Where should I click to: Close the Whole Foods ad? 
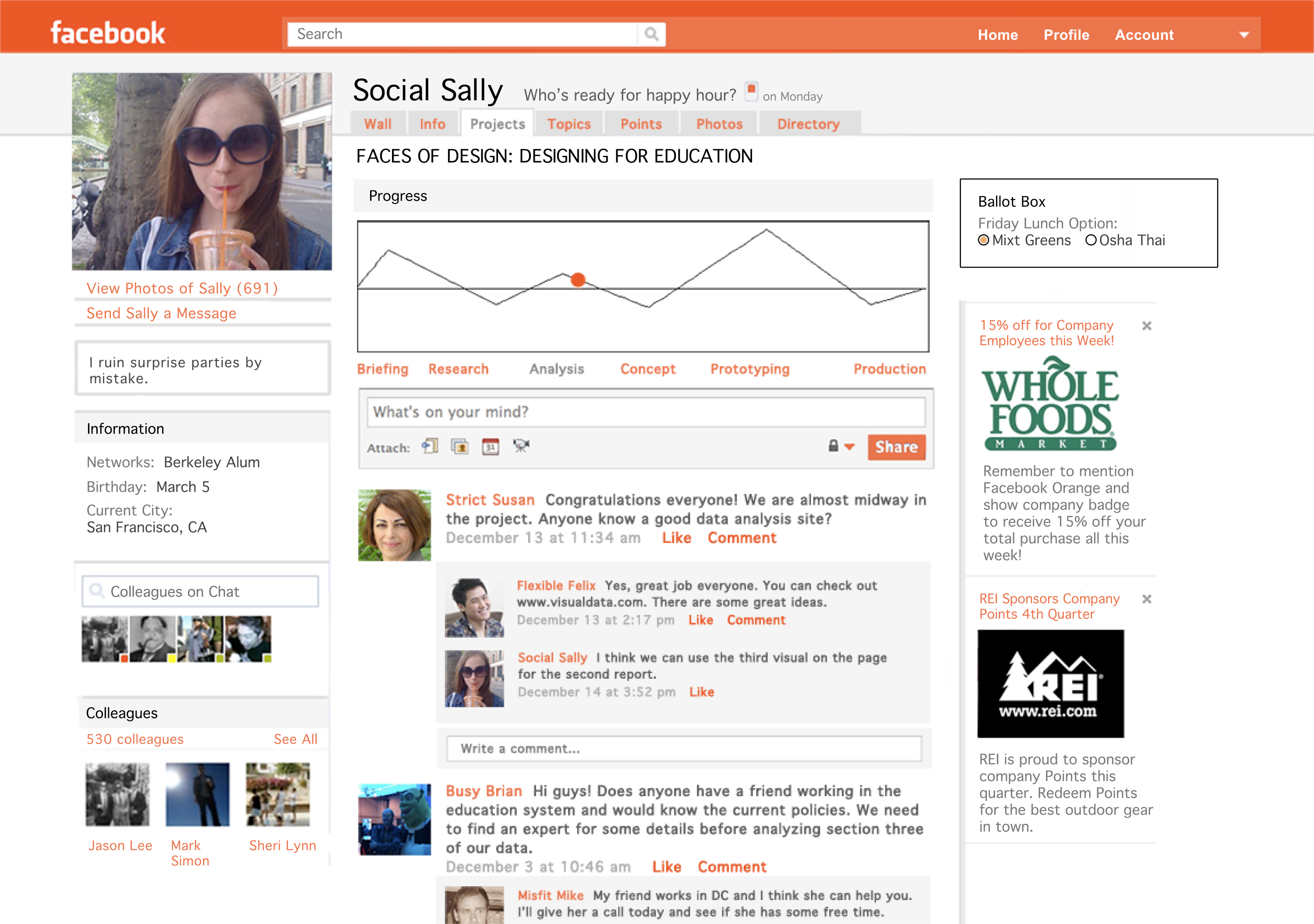click(x=1146, y=325)
